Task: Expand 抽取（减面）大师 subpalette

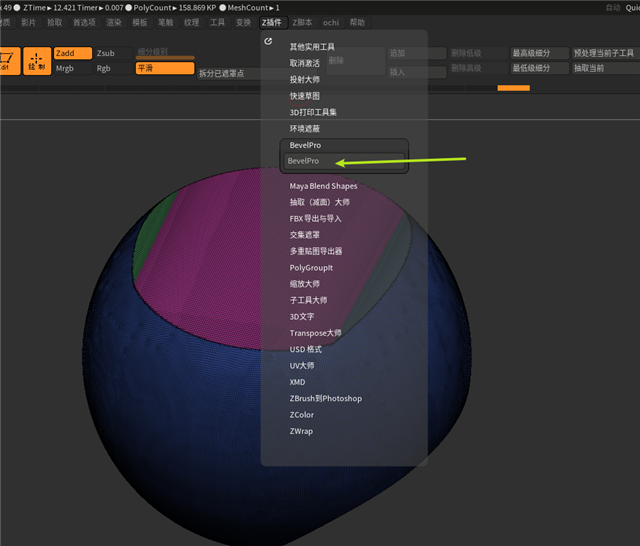Action: 320,202
